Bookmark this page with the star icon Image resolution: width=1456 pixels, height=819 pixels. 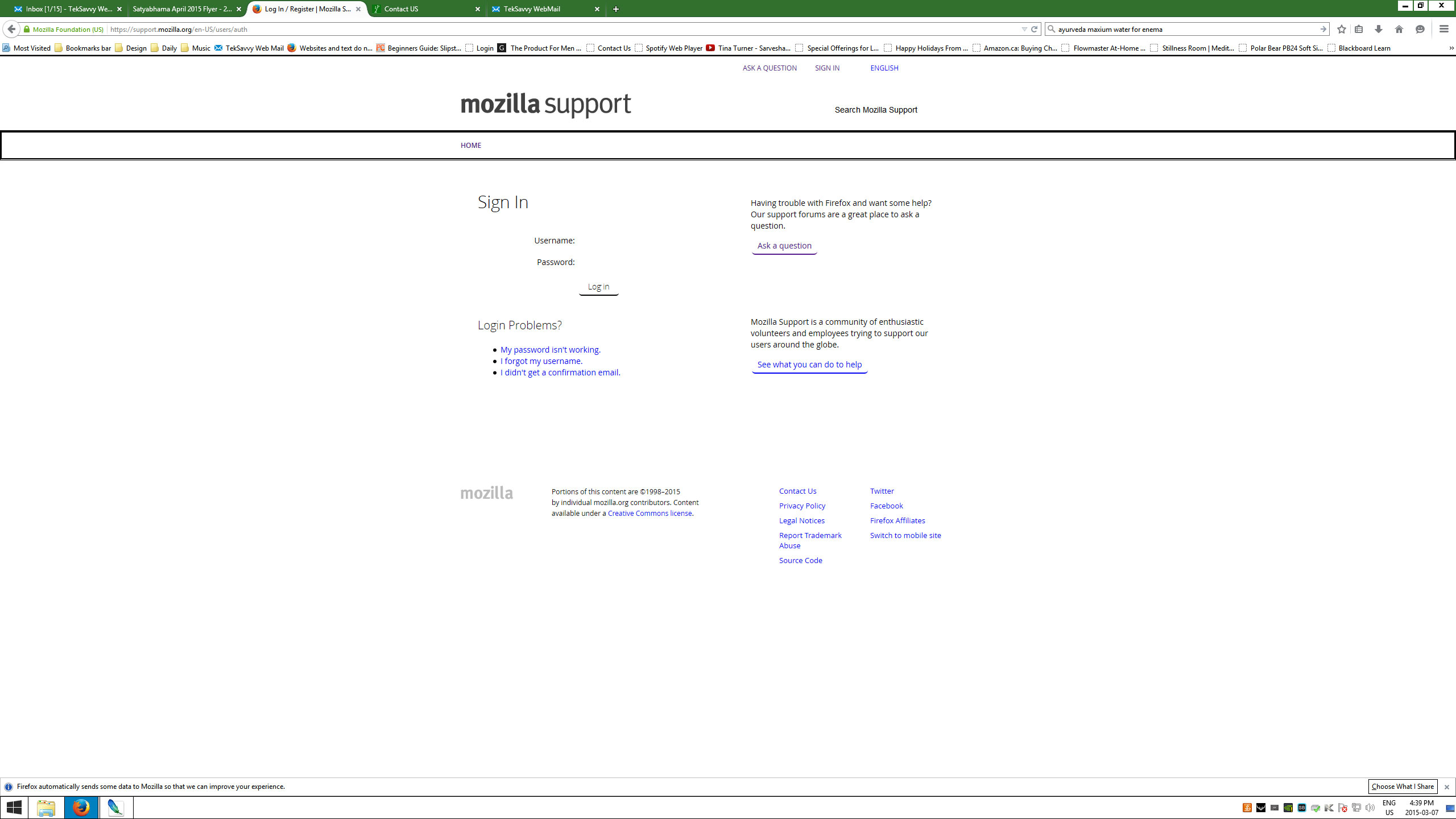[x=1342, y=29]
